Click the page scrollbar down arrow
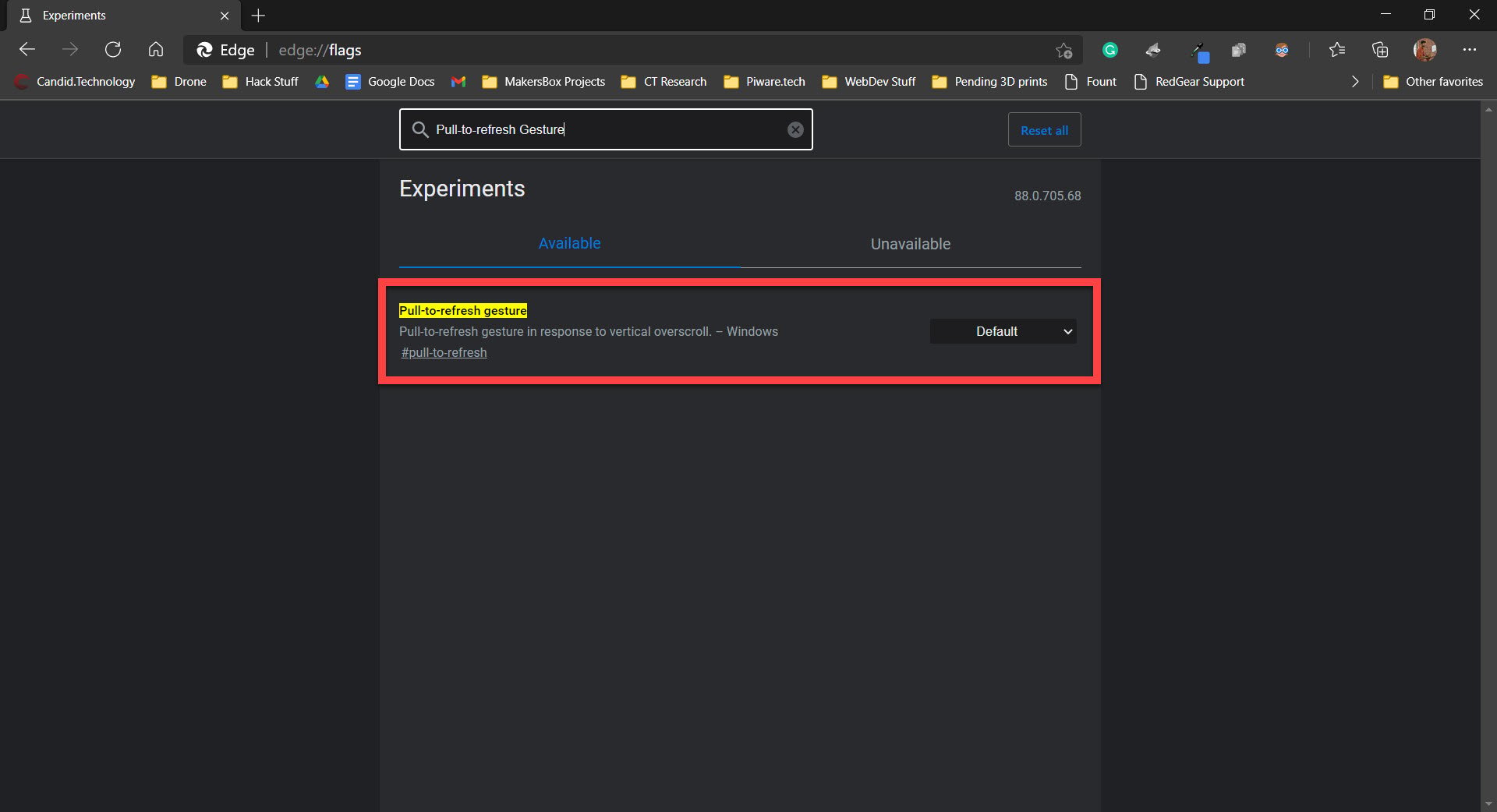Image resolution: width=1497 pixels, height=812 pixels. point(1488,803)
